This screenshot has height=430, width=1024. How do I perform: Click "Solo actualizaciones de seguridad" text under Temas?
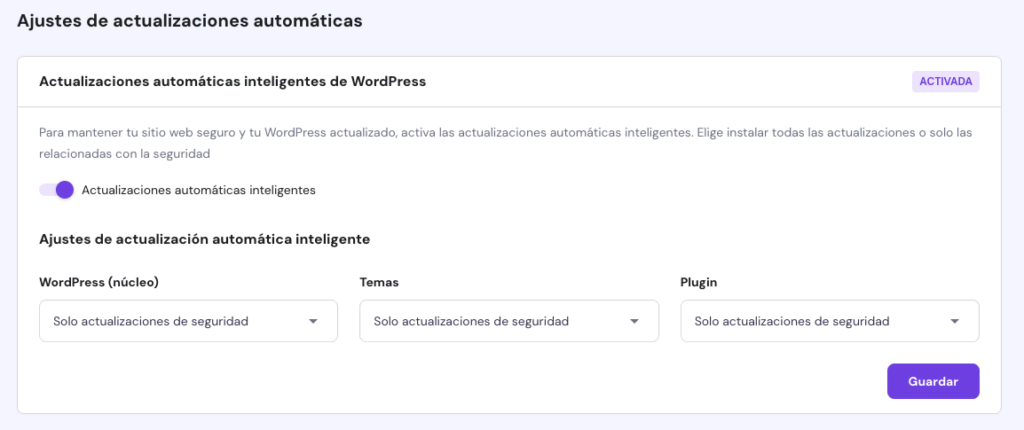click(471, 321)
